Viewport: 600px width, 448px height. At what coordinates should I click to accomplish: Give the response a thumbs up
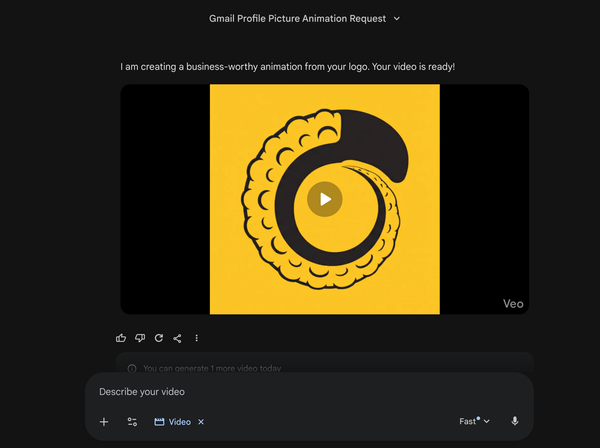121,338
